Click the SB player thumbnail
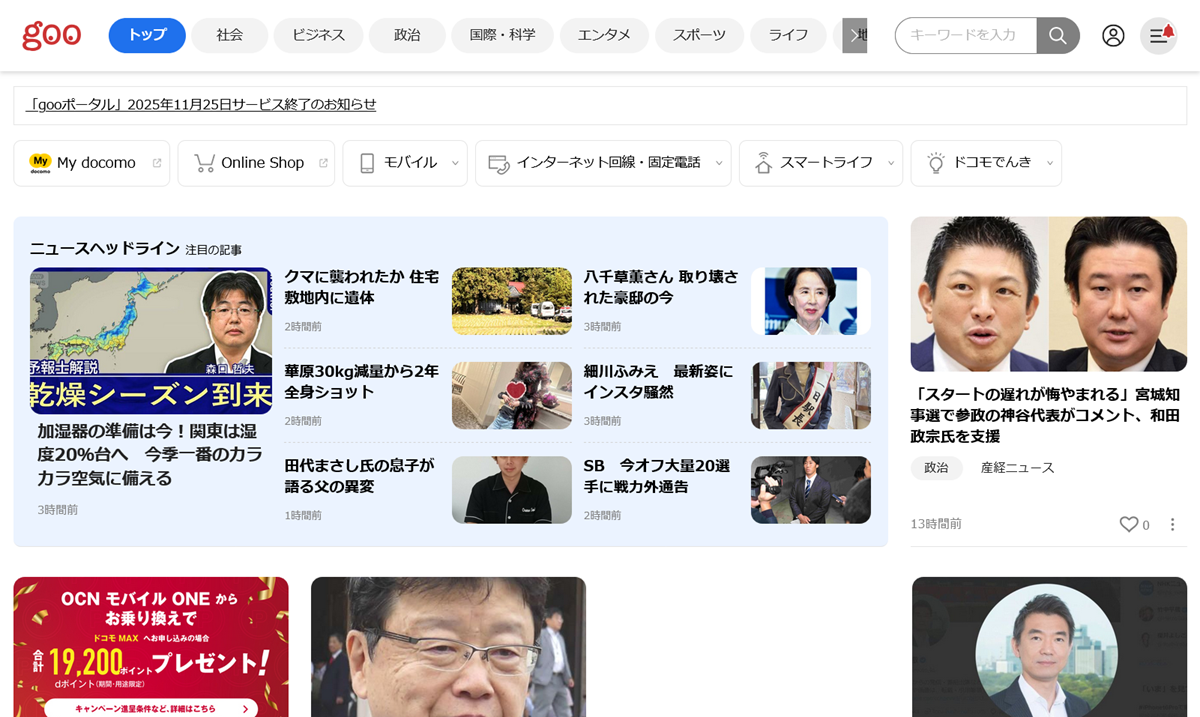Image resolution: width=1200 pixels, height=717 pixels. 811,490
